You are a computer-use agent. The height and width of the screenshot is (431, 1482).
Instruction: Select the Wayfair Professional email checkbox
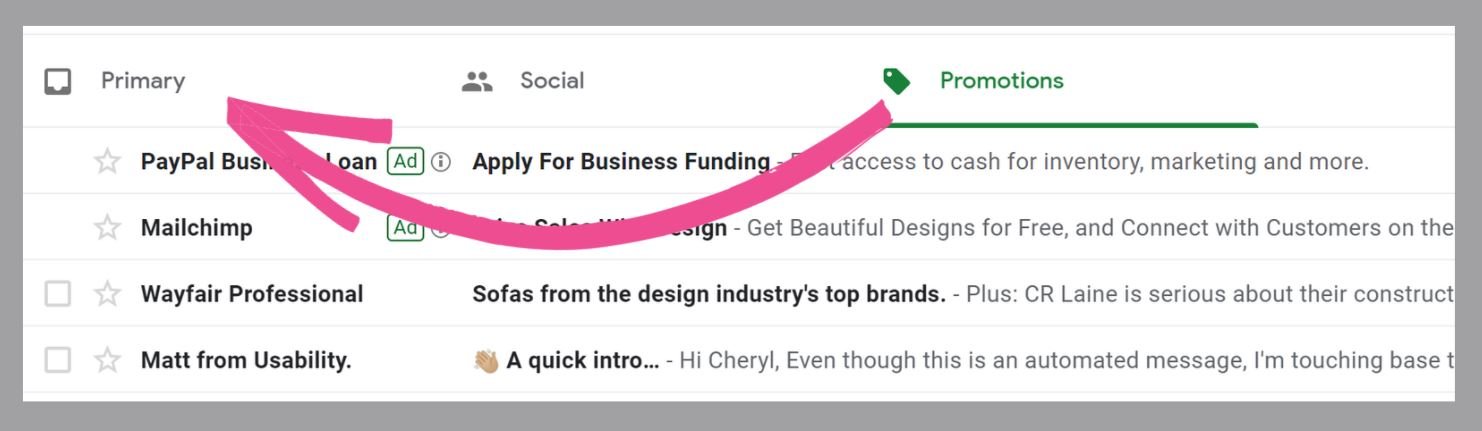[58, 294]
